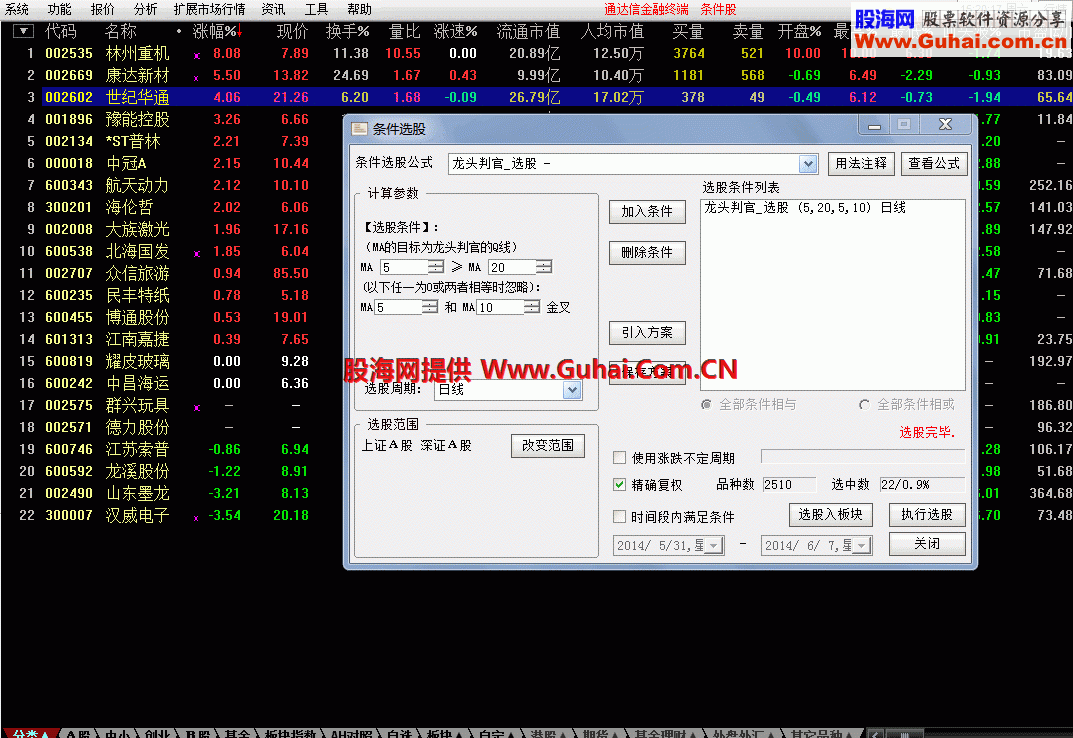The image size is (1073, 738).
Task: Open the 扩展市场行情 menu
Action: point(209,9)
